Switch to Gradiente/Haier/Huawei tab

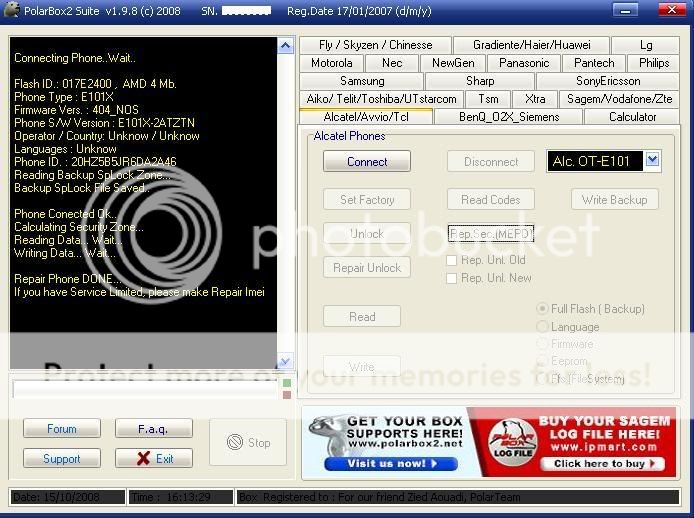[x=532, y=45]
